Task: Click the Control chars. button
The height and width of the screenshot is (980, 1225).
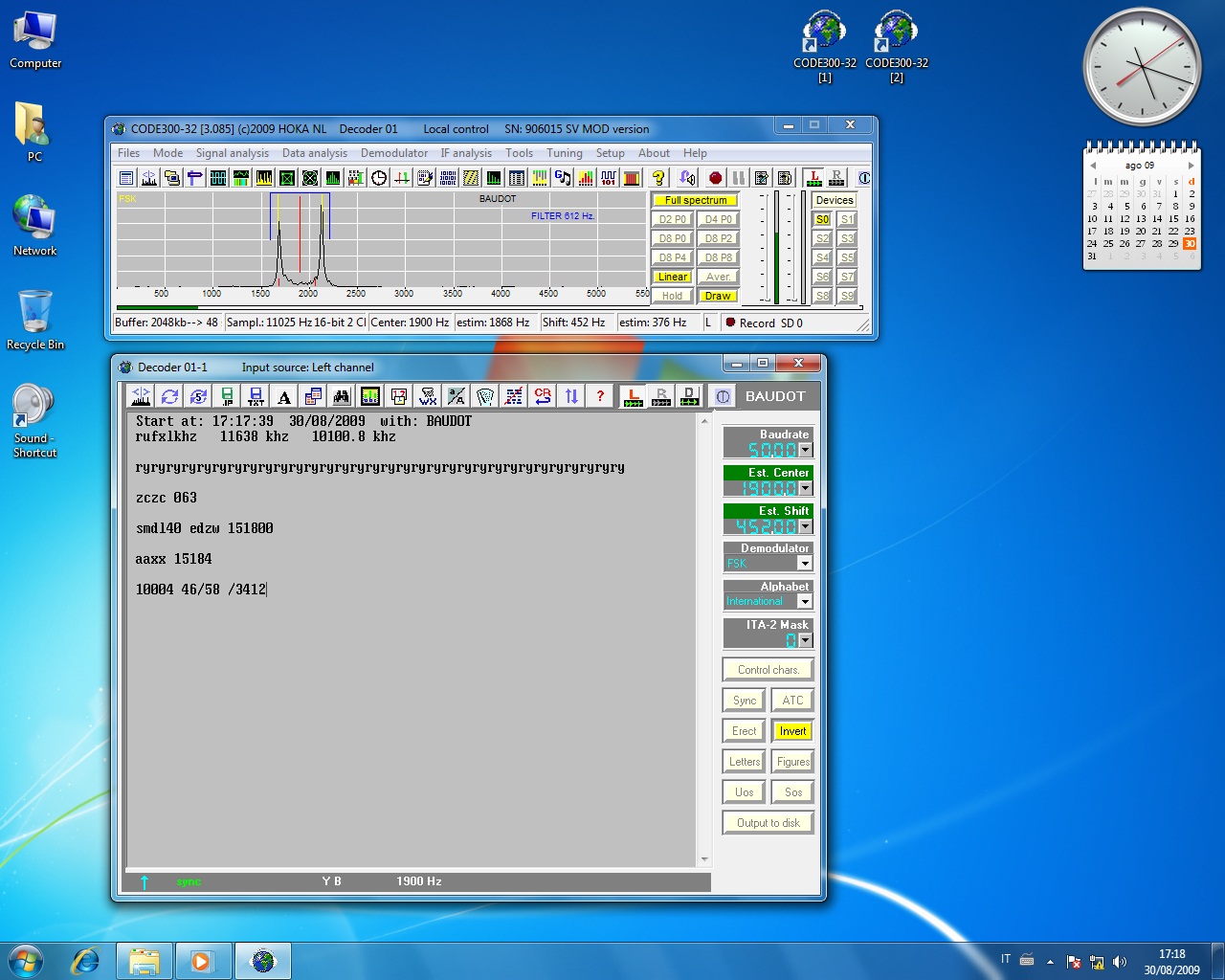Action: tap(768, 670)
